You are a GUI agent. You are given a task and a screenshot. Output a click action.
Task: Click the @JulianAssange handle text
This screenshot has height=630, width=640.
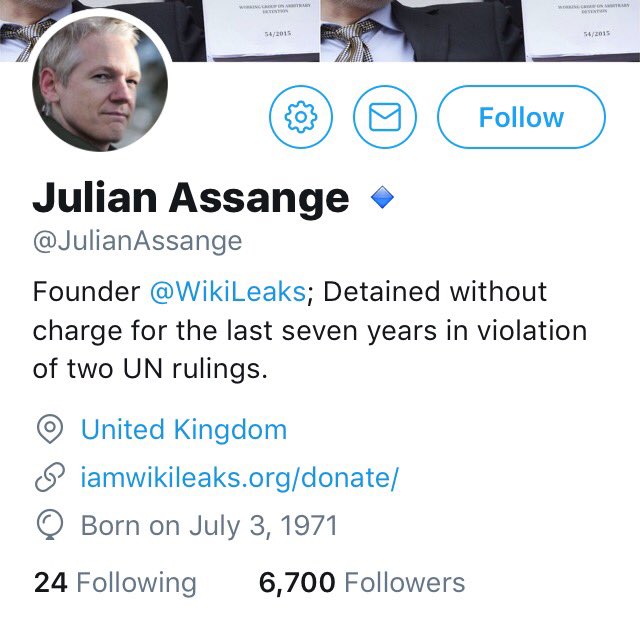click(137, 241)
